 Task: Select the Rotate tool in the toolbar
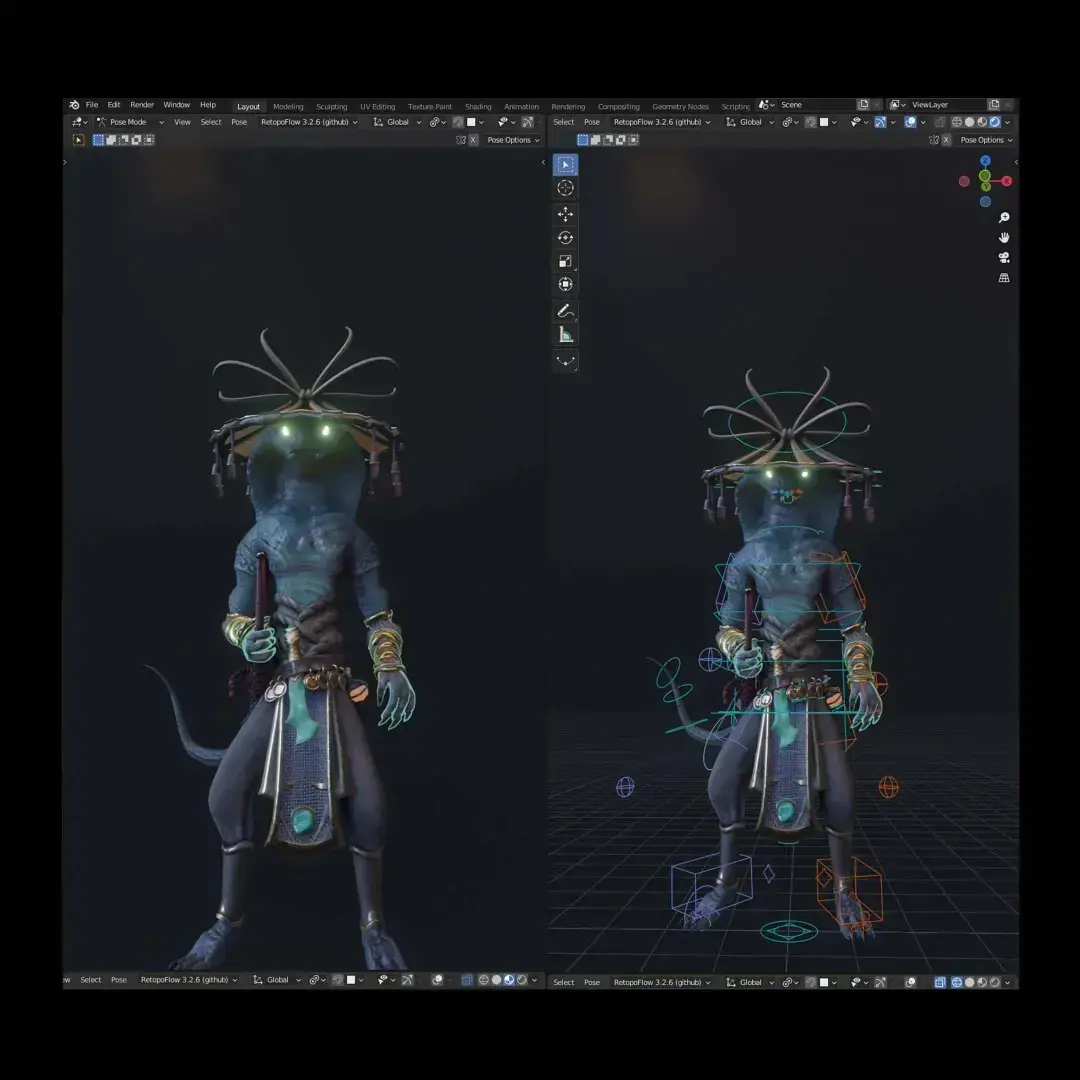[x=565, y=238]
